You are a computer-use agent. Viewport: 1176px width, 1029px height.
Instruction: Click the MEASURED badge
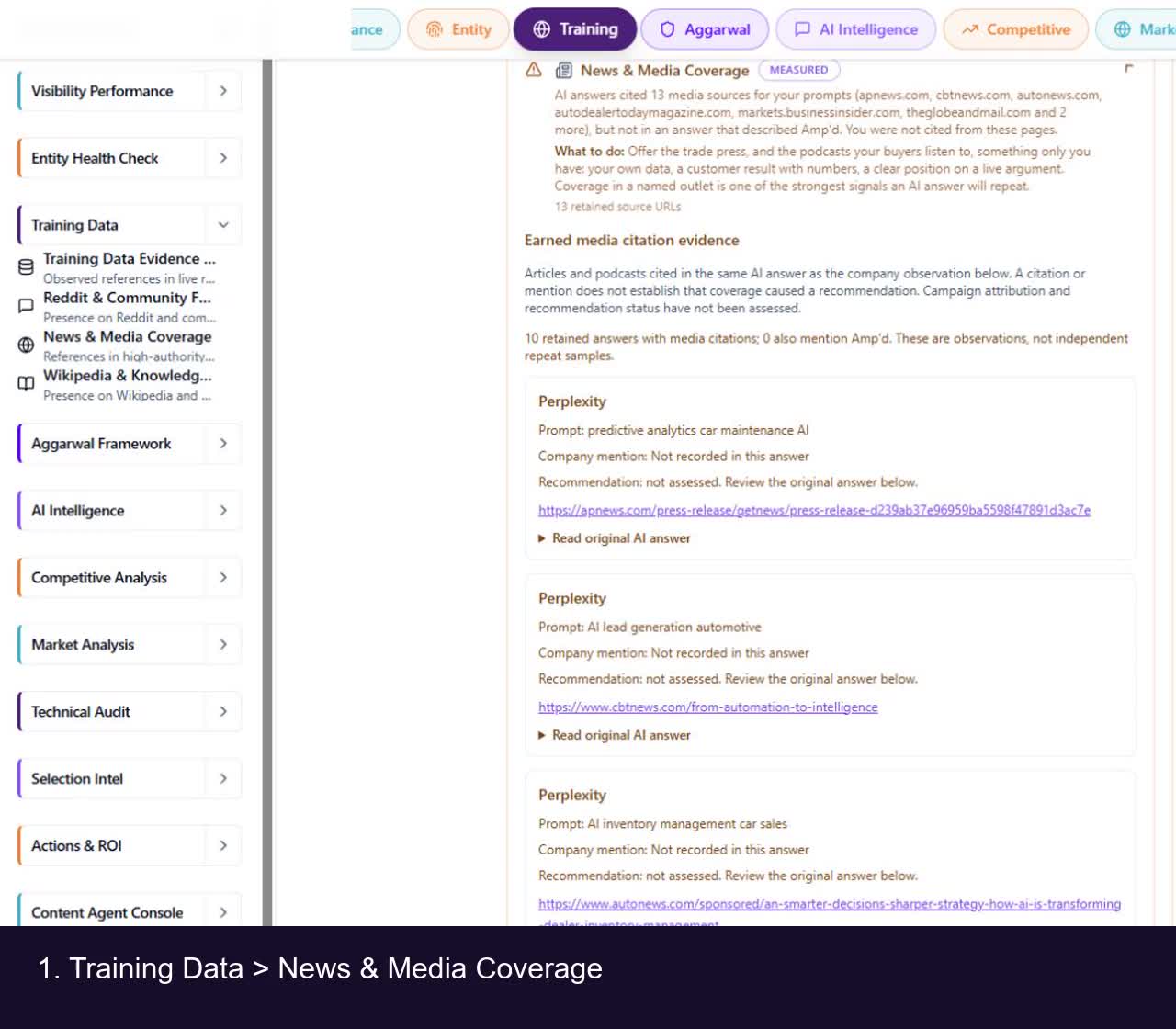coord(798,70)
